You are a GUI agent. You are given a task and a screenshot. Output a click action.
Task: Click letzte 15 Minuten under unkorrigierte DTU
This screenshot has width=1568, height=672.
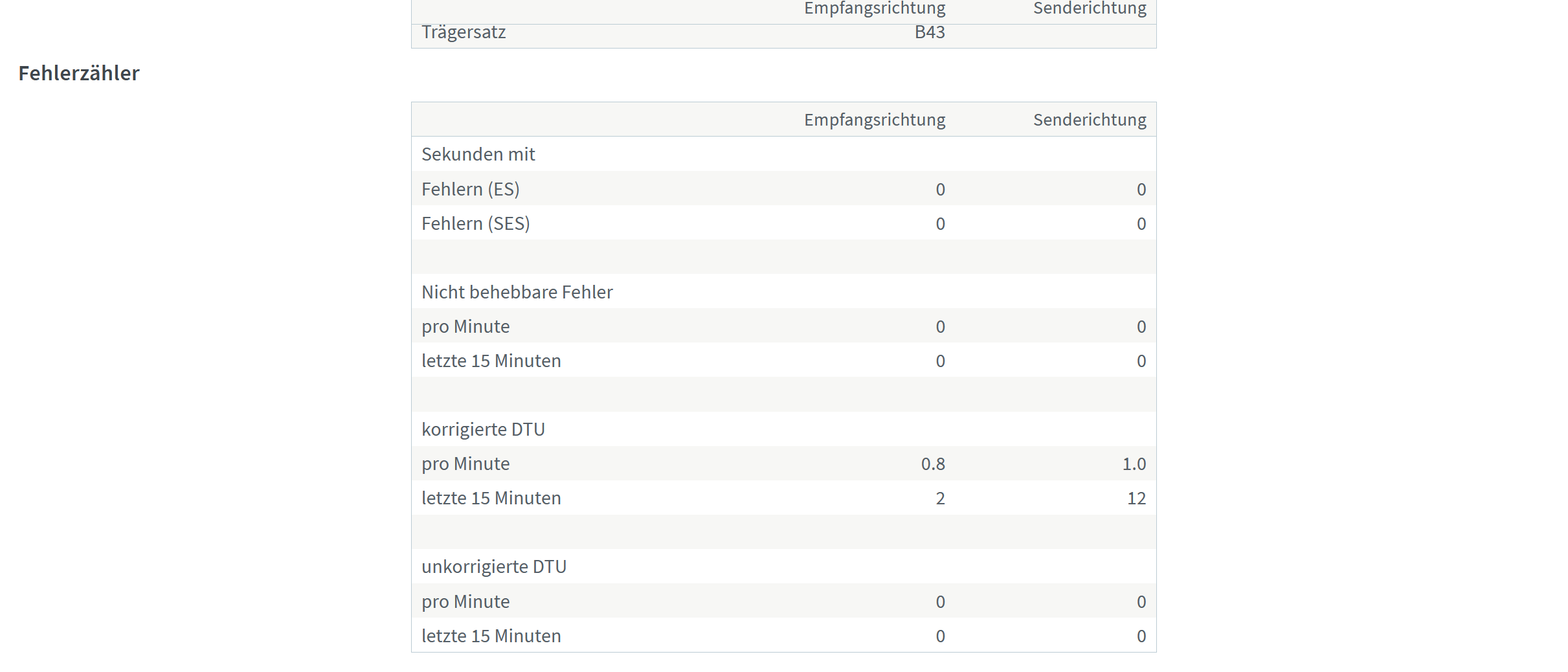tap(491, 636)
